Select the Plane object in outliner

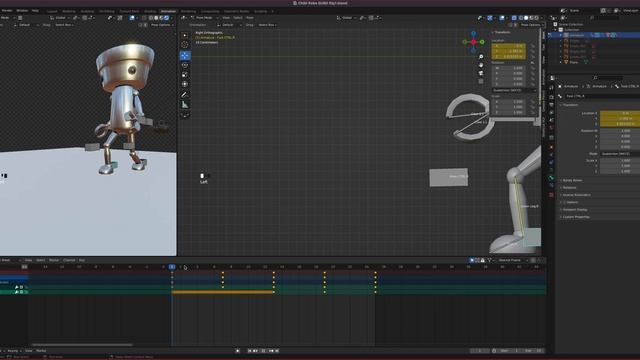click(574, 62)
